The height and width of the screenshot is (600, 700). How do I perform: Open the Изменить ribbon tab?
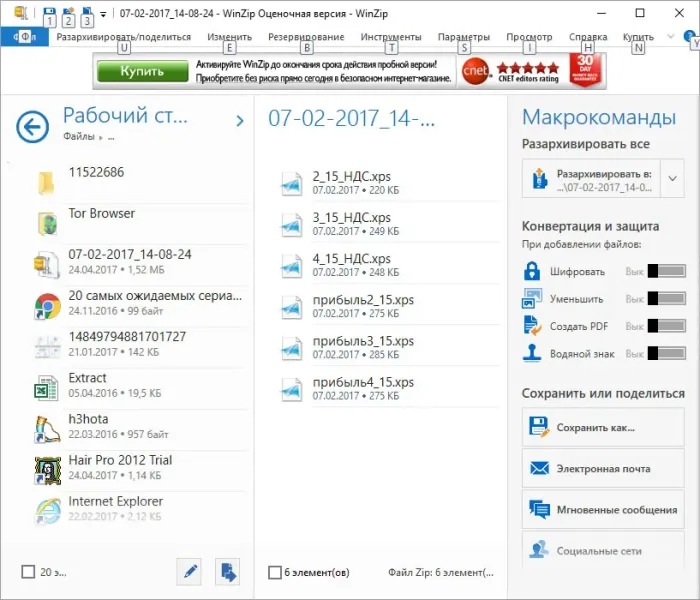(229, 37)
